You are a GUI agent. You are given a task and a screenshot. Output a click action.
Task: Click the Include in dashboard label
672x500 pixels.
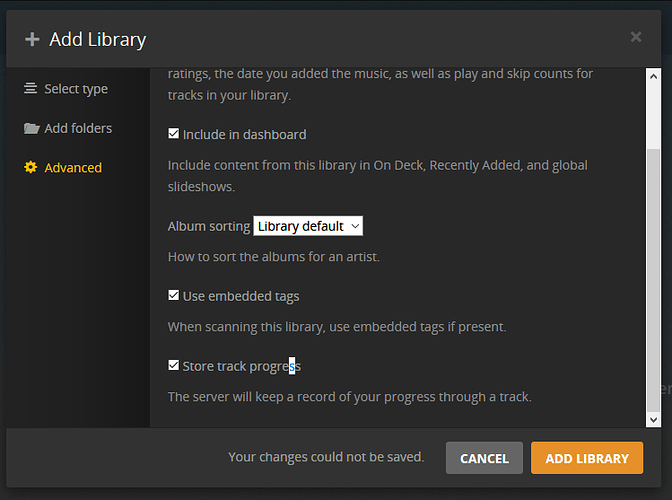tap(245, 135)
